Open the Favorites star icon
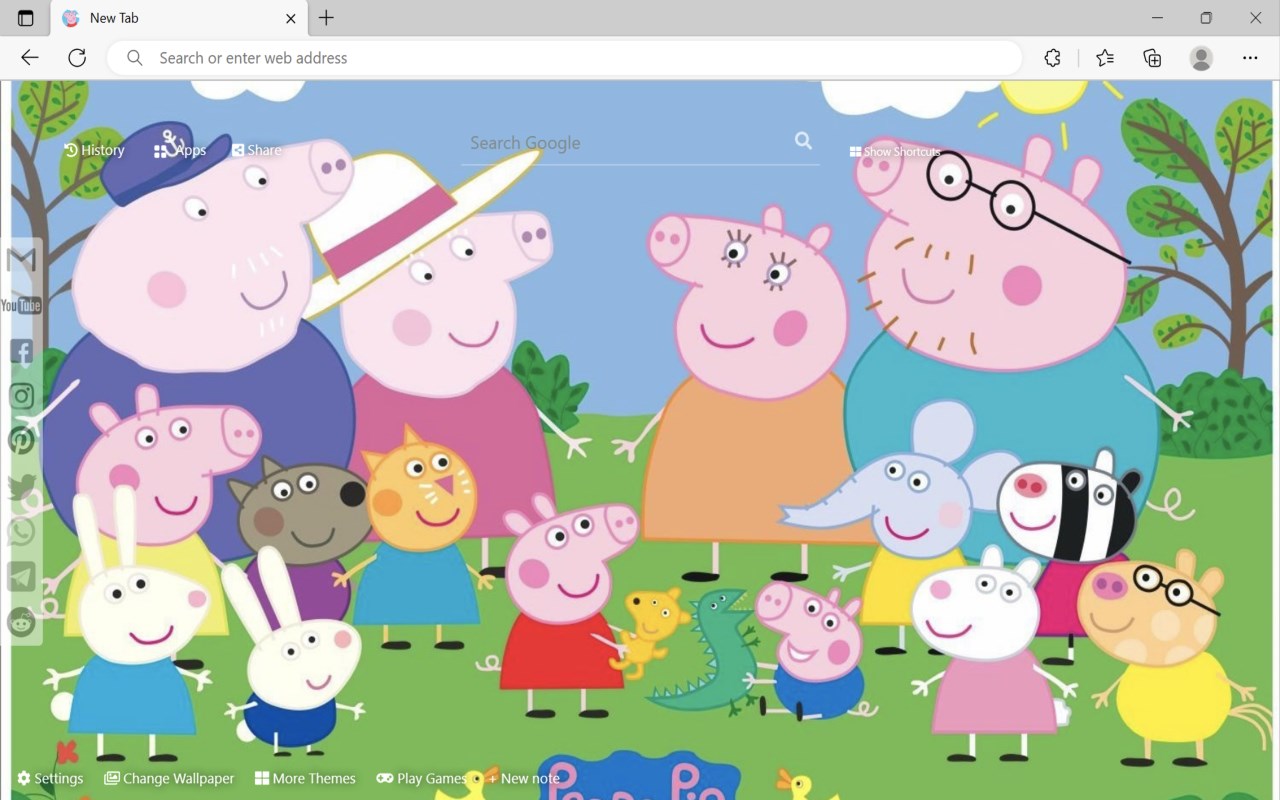 [1104, 58]
